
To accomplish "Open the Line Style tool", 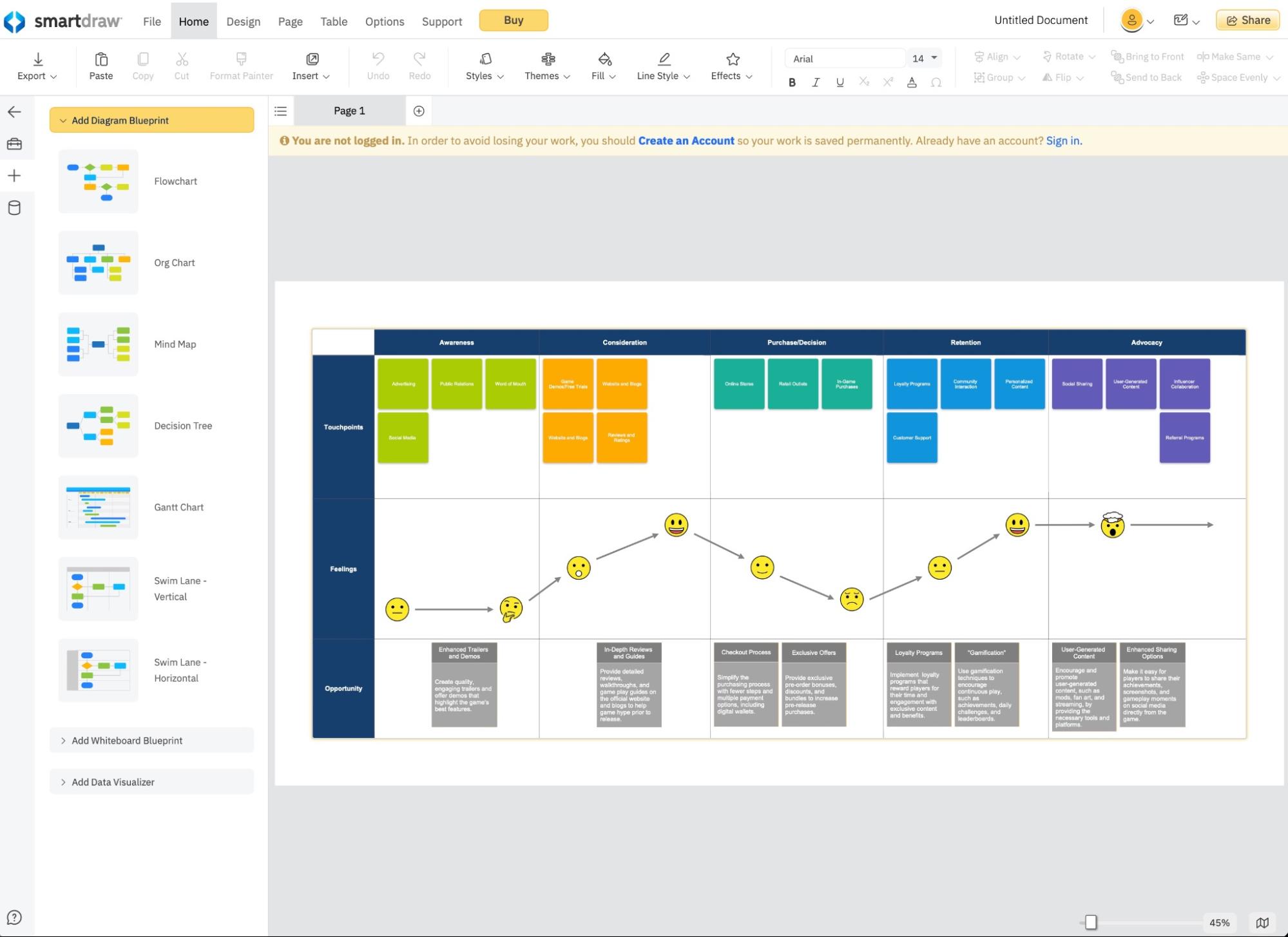I will 662,65.
